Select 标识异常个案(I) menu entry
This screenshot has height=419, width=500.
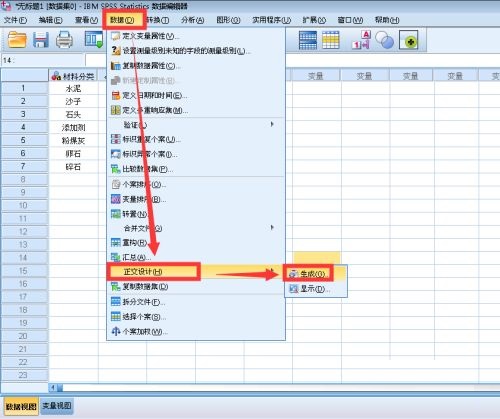[x=196, y=154]
